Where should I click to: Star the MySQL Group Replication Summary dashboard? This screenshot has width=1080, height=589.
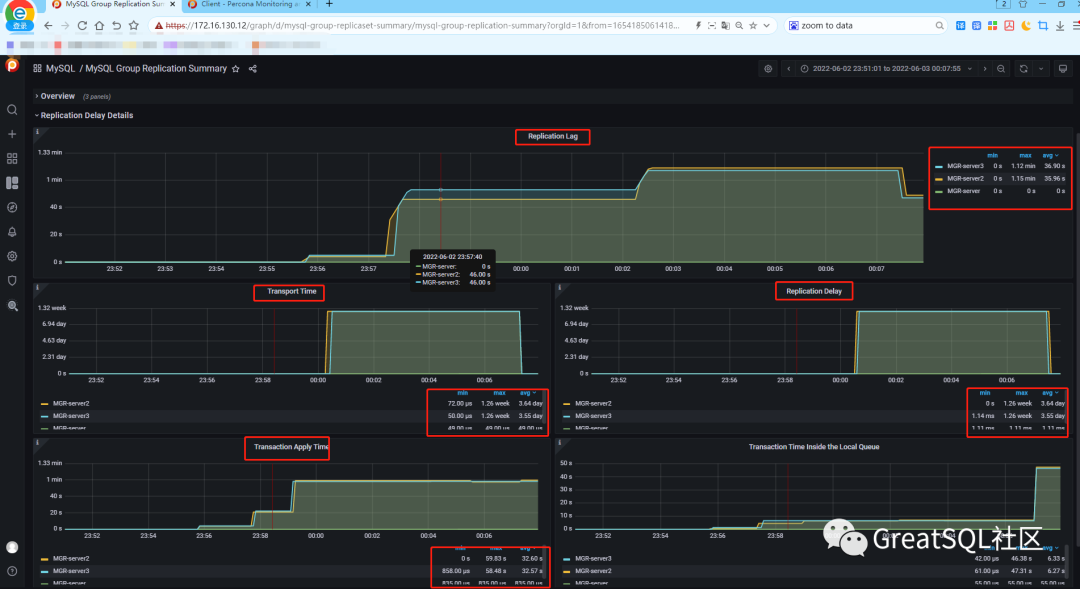[x=236, y=69]
